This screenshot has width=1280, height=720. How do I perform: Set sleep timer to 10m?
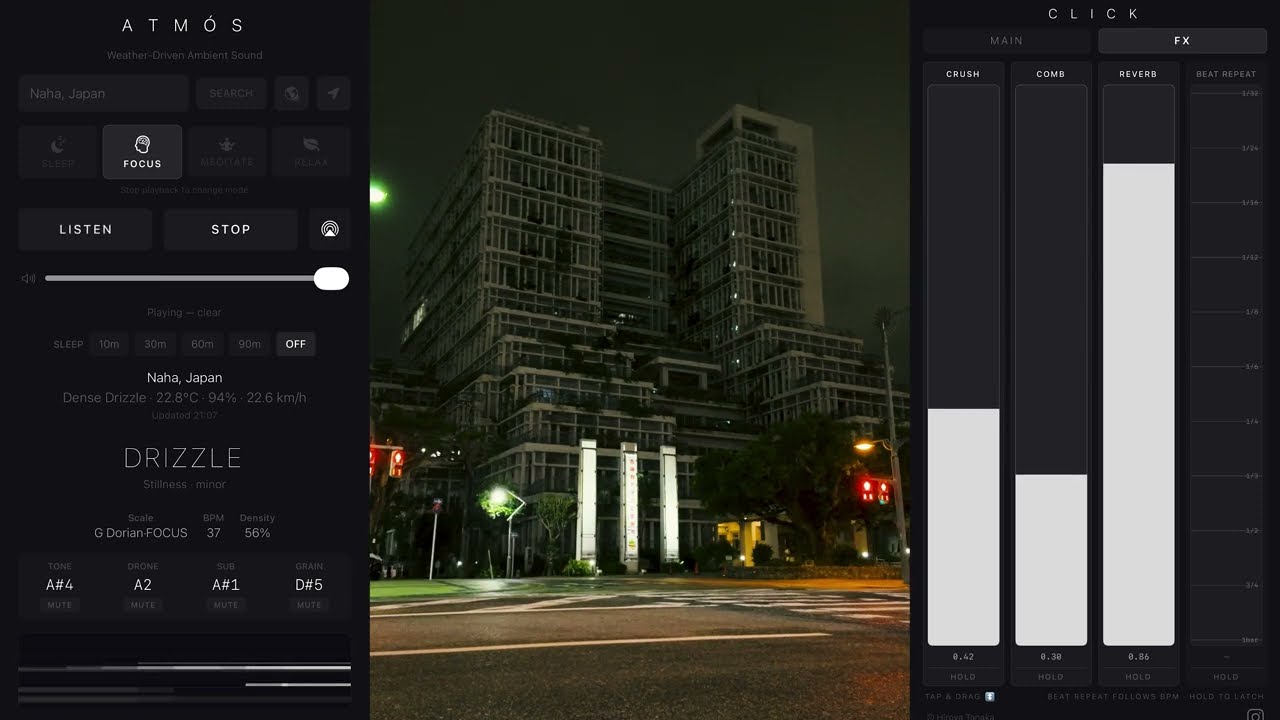pyautogui.click(x=109, y=344)
